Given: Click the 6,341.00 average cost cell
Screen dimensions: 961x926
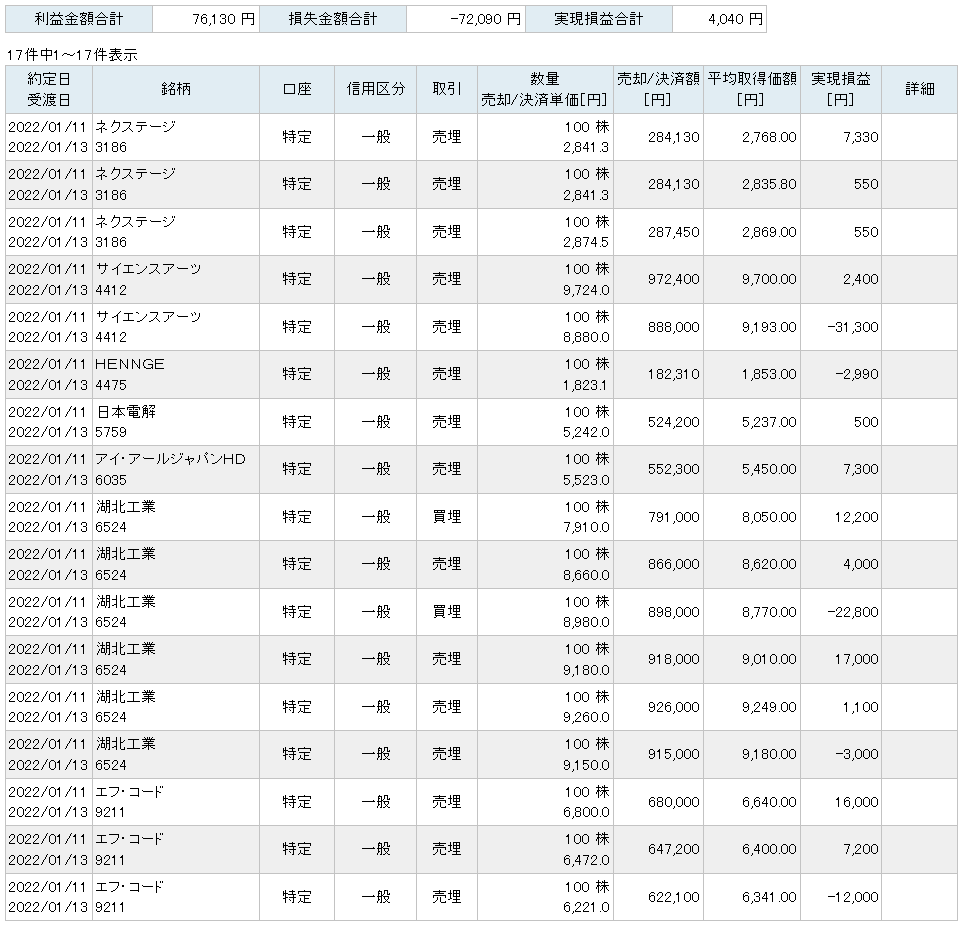Looking at the screenshot, I should [752, 897].
